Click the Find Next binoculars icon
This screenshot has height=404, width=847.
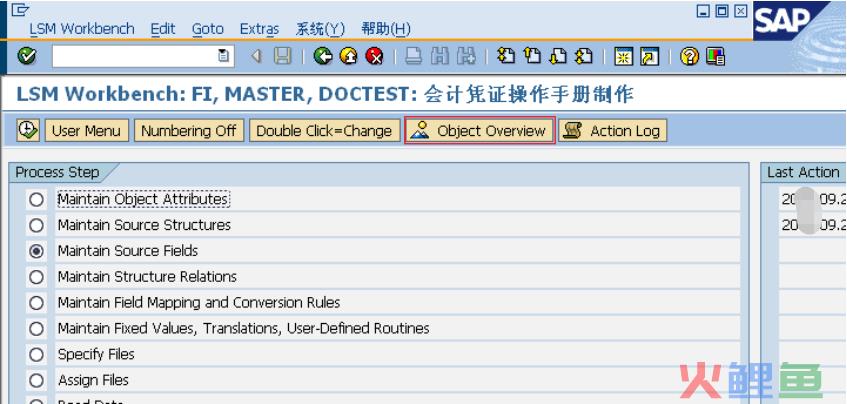(466, 56)
